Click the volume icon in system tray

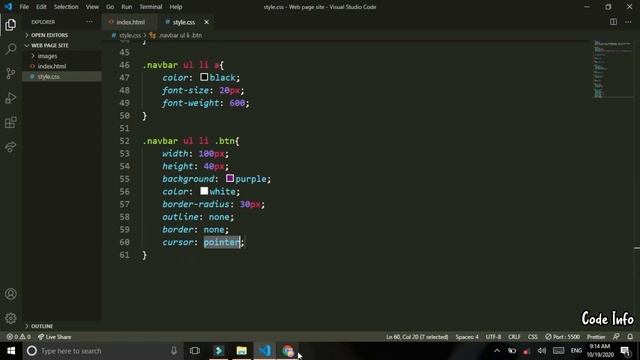(x=542, y=351)
